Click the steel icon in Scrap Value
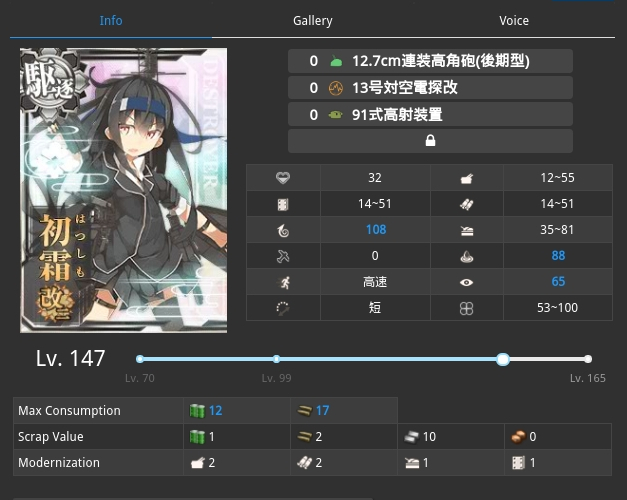 411,437
